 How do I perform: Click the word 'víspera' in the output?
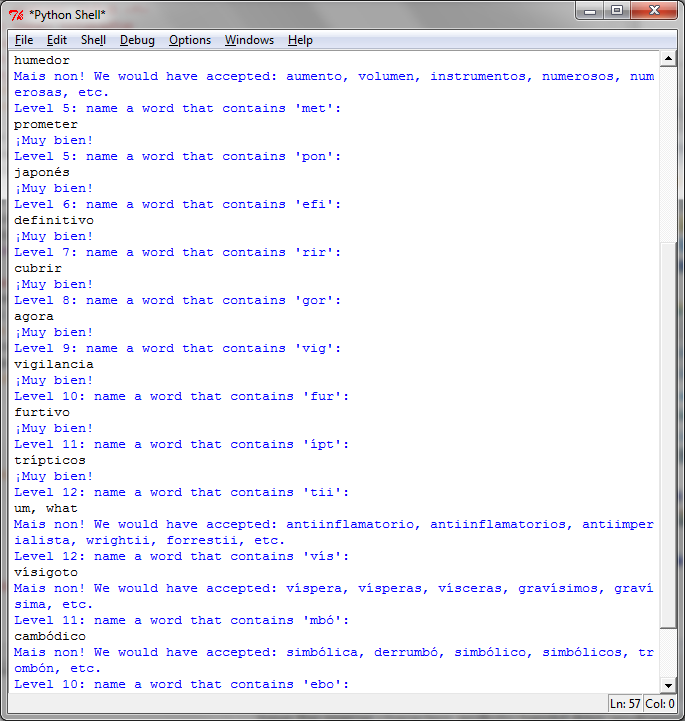pyautogui.click(x=314, y=589)
